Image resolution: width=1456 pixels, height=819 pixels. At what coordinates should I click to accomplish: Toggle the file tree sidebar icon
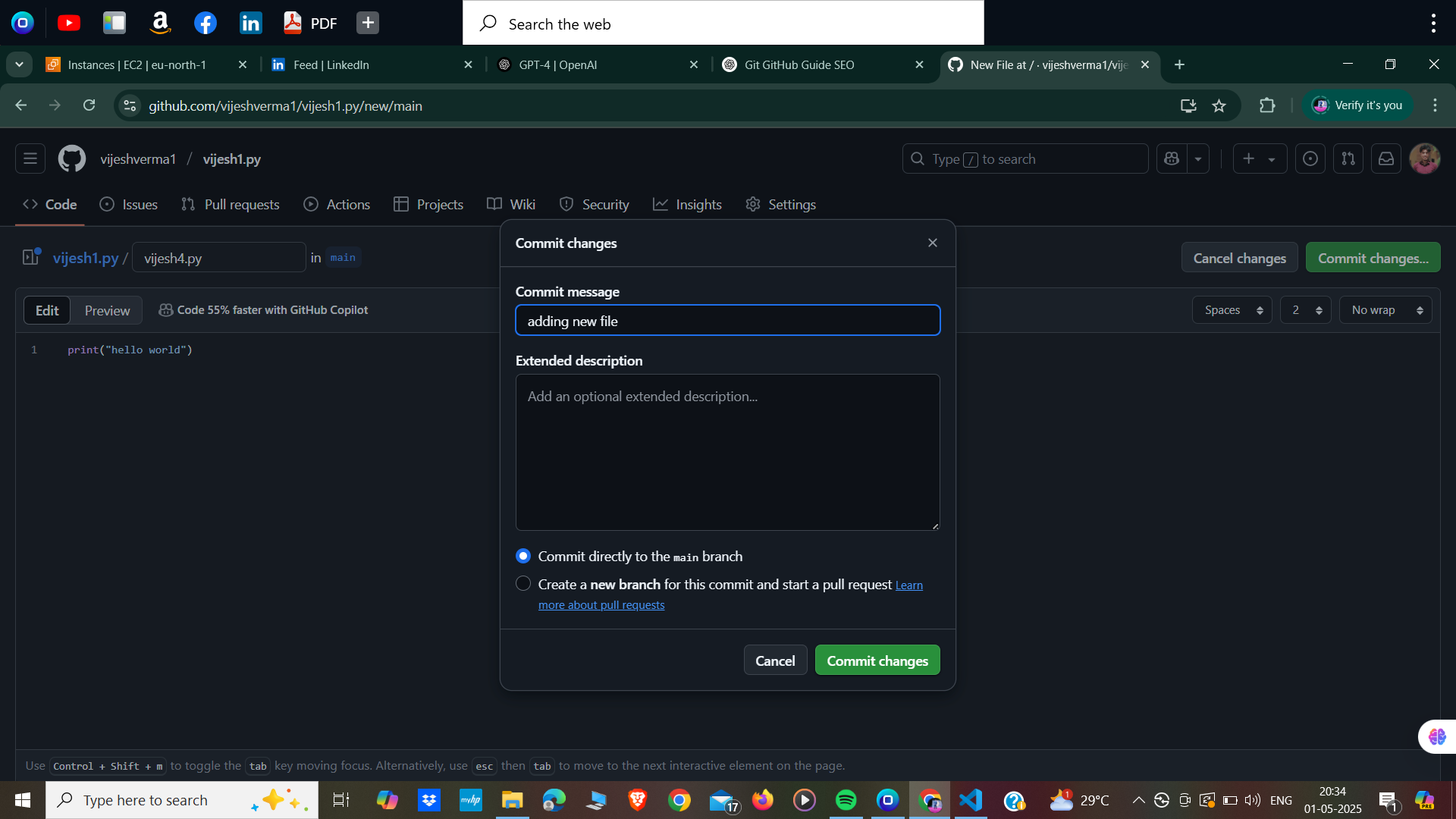pyautogui.click(x=31, y=257)
